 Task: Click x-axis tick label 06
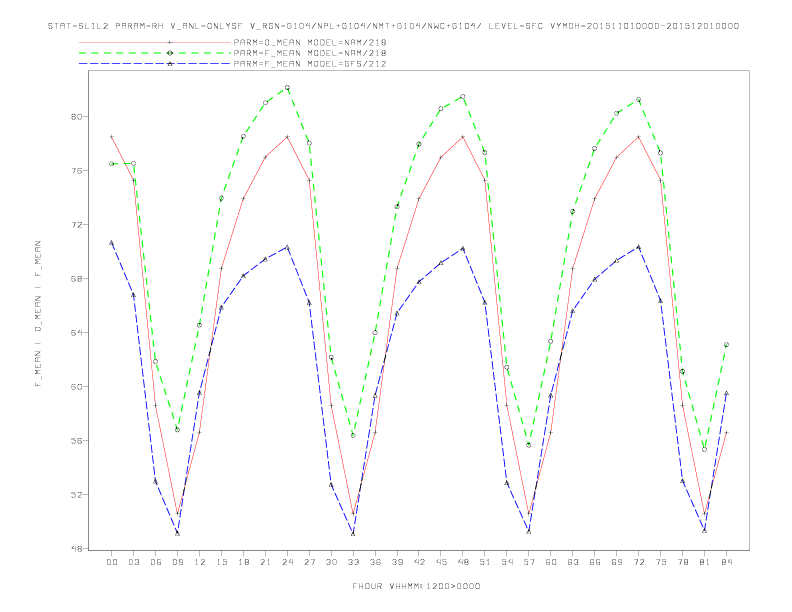point(156,562)
